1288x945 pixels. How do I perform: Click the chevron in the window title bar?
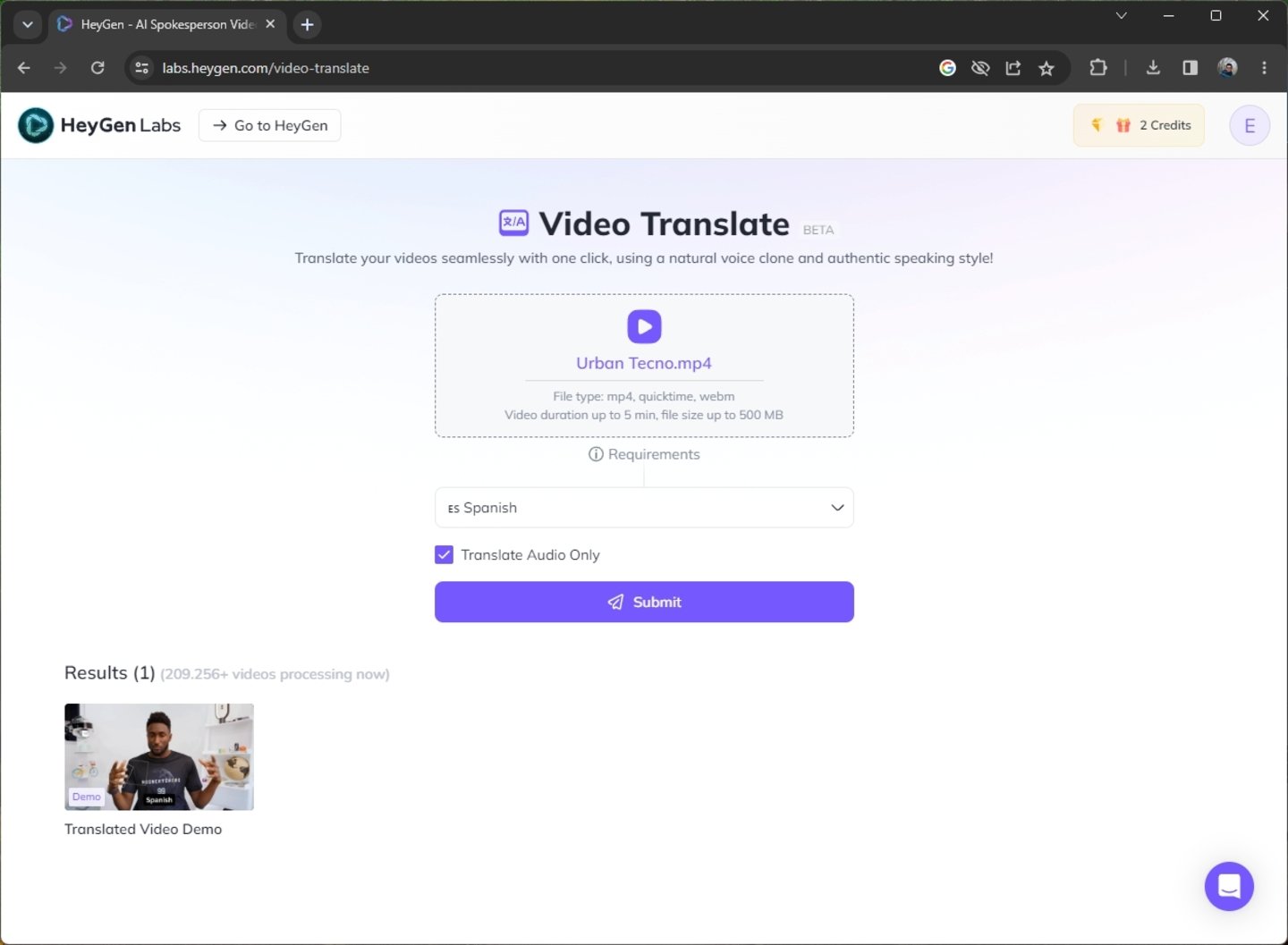tap(1121, 15)
